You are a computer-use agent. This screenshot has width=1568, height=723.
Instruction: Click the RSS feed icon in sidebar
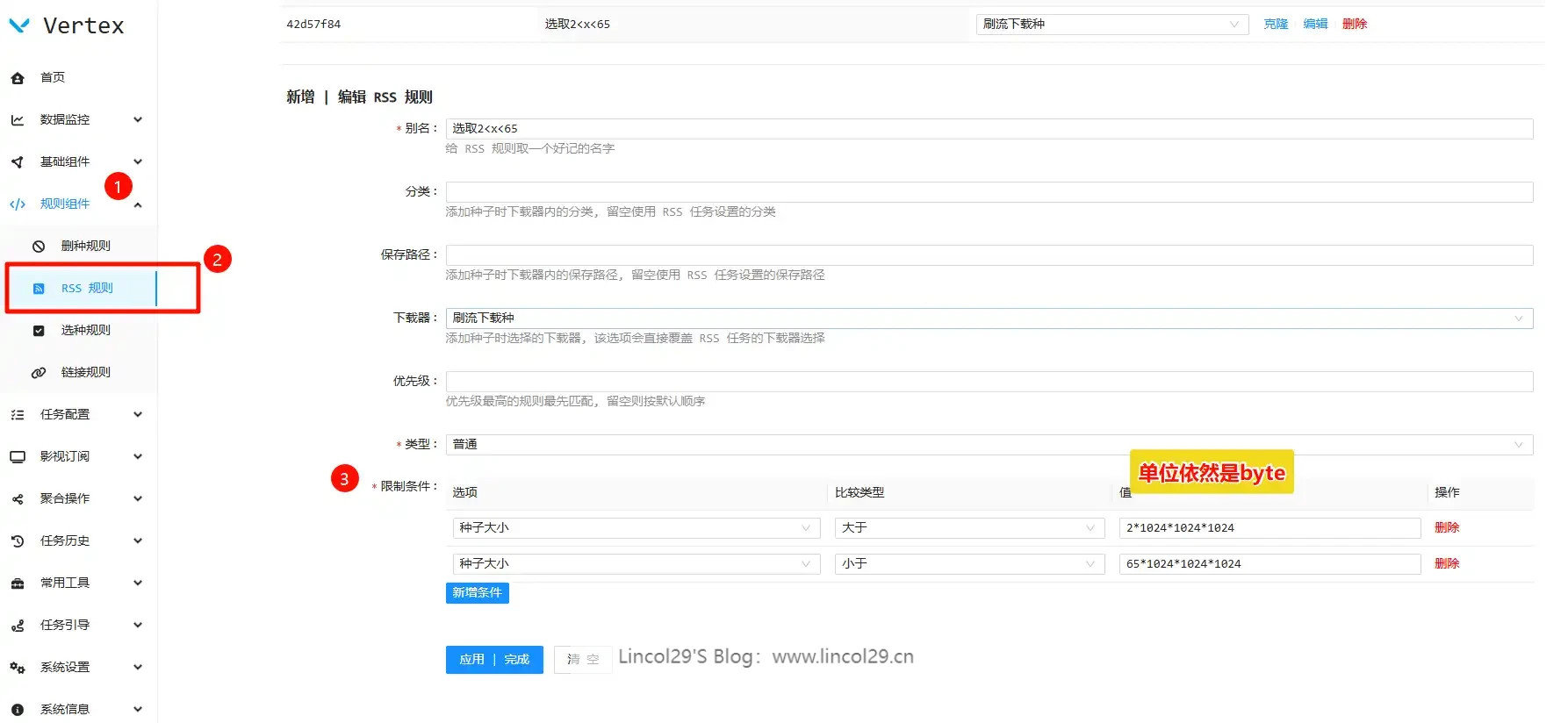point(39,289)
